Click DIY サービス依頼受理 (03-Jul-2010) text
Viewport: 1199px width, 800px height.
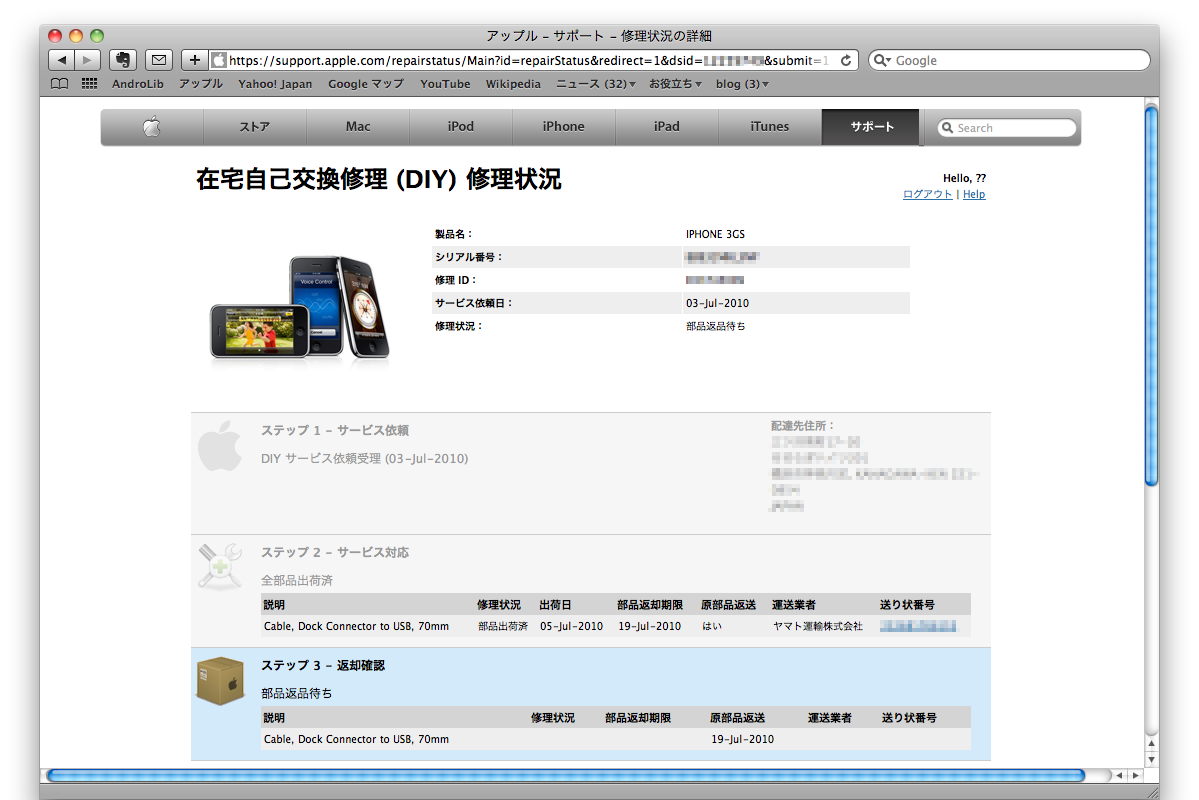tap(365, 459)
